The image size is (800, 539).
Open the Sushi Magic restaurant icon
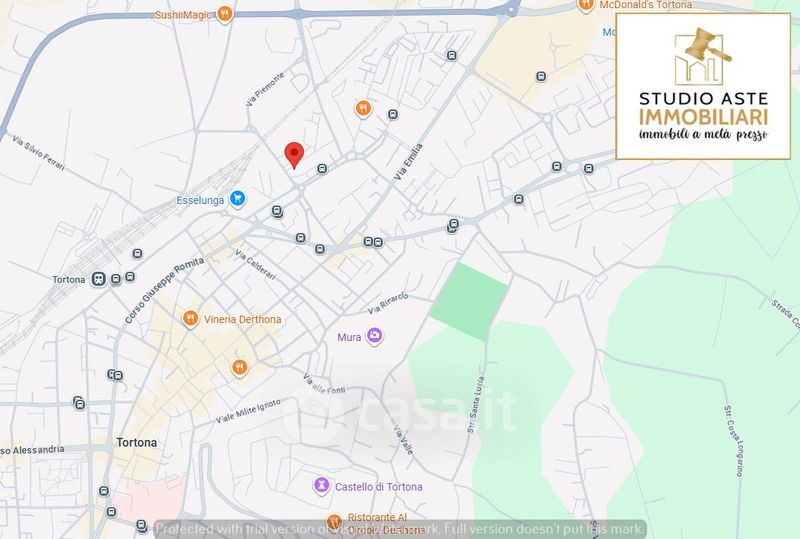[x=225, y=14]
